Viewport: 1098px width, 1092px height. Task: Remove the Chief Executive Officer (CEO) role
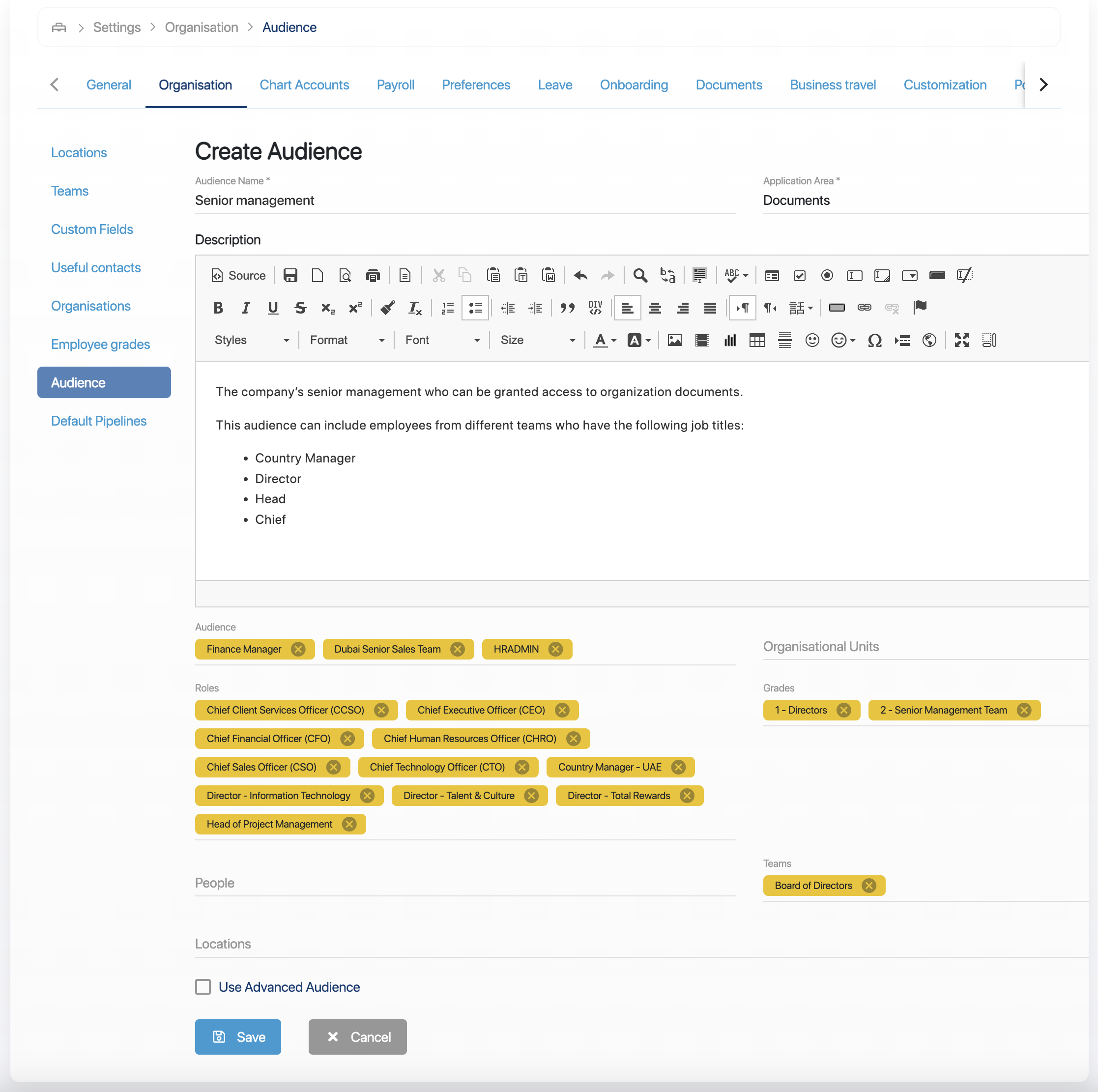pos(562,710)
